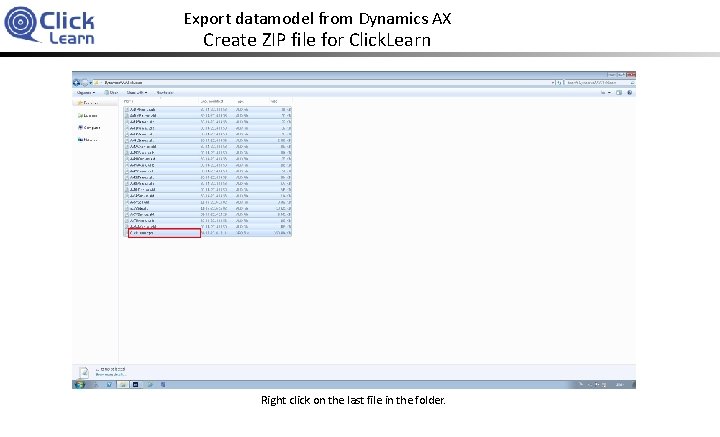Go back with the Explorer Back arrow

coord(76,83)
